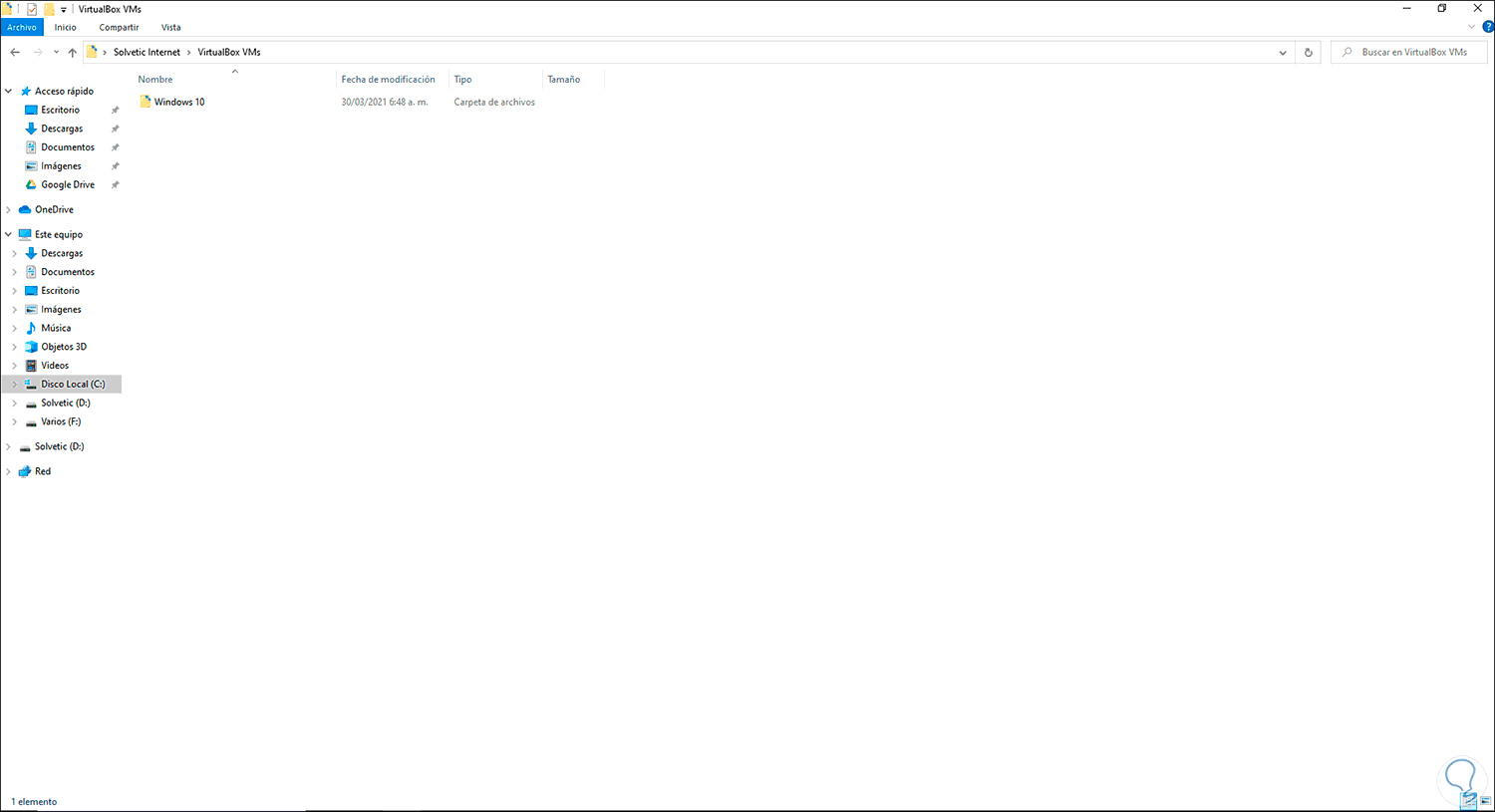Image resolution: width=1495 pixels, height=812 pixels.
Task: Click the VirtualBox VMs breadcrumb
Action: tap(229, 52)
